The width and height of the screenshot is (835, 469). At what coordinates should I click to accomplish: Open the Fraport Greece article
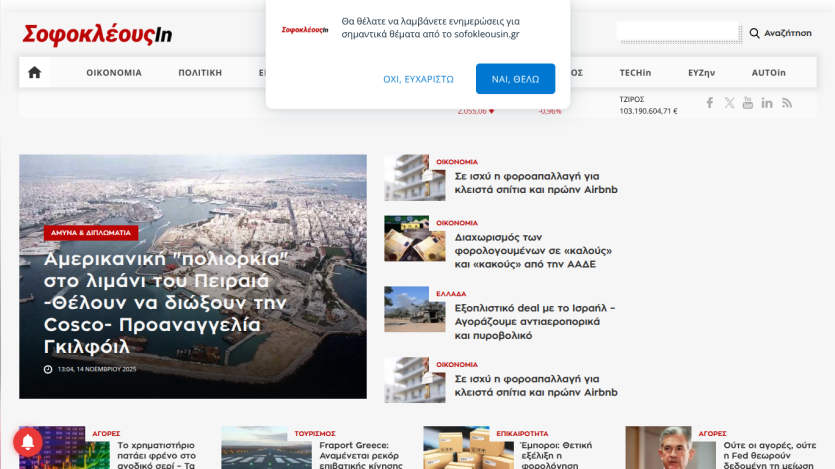359,455
